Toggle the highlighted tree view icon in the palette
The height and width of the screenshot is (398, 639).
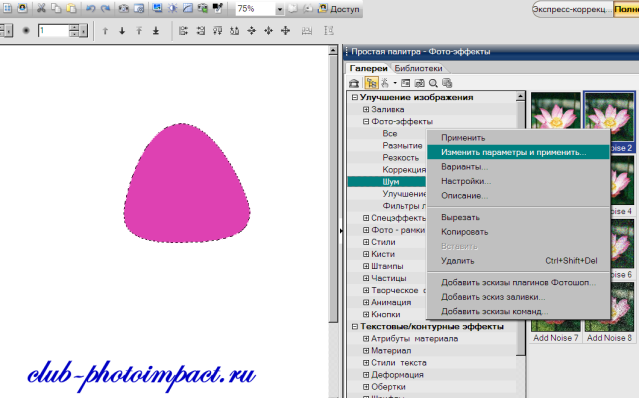[371, 83]
